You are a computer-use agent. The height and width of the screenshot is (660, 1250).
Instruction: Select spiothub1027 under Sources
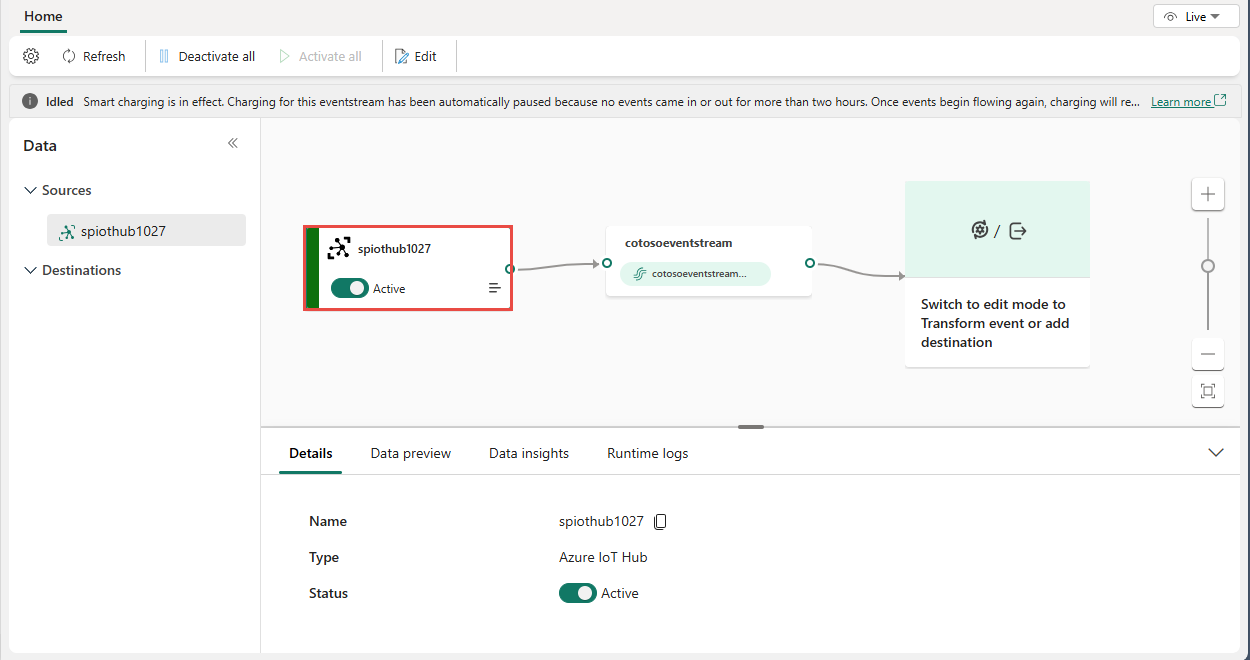[146, 230]
